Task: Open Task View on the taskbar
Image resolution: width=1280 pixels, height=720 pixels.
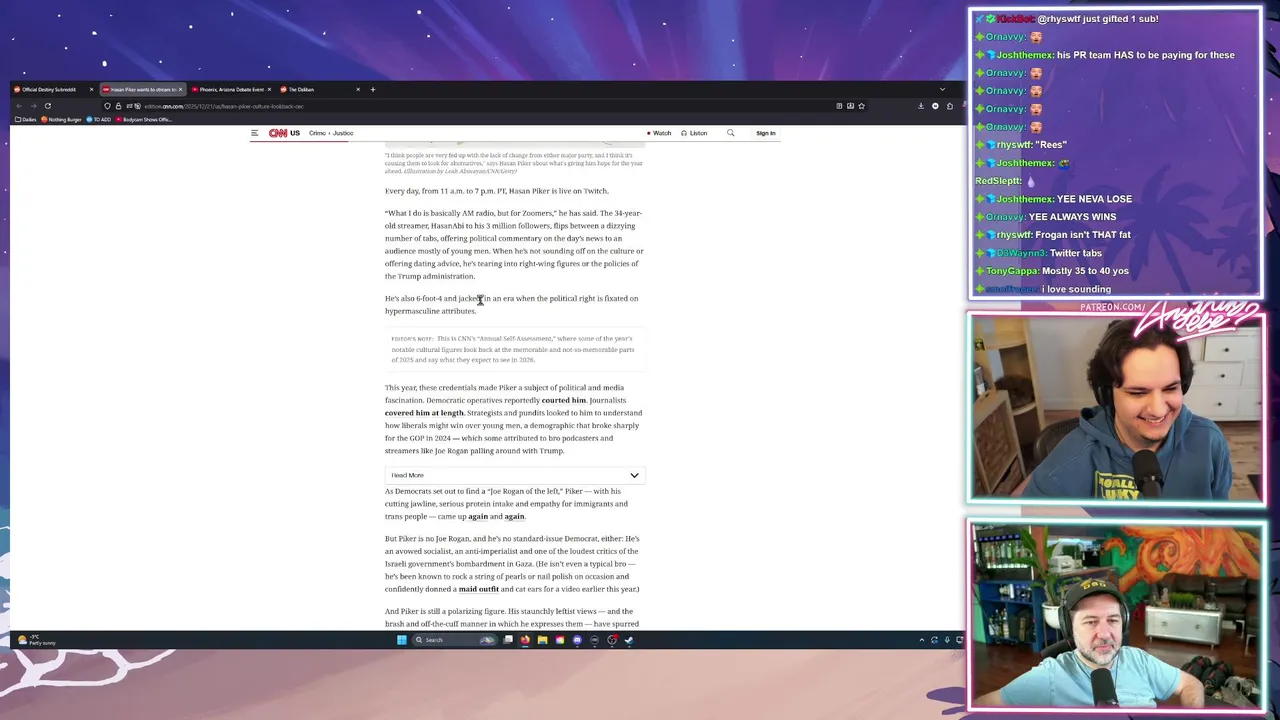Action: 508,640
